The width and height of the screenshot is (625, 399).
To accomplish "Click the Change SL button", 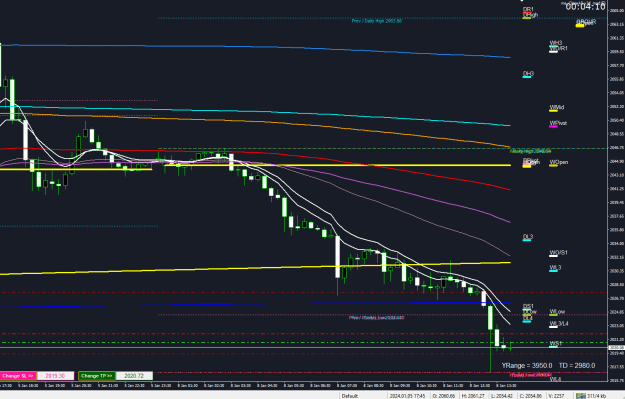I will [x=18, y=376].
